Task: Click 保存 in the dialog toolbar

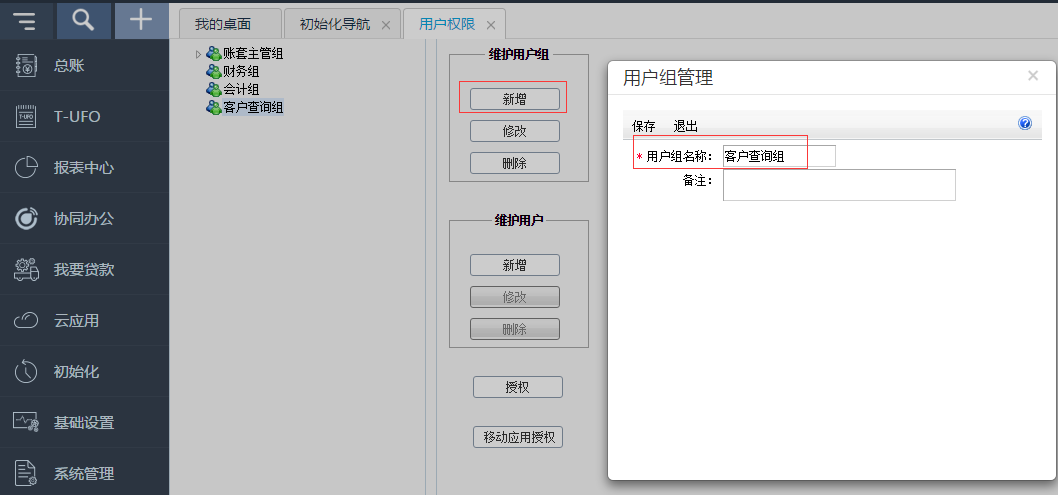Action: coord(643,126)
